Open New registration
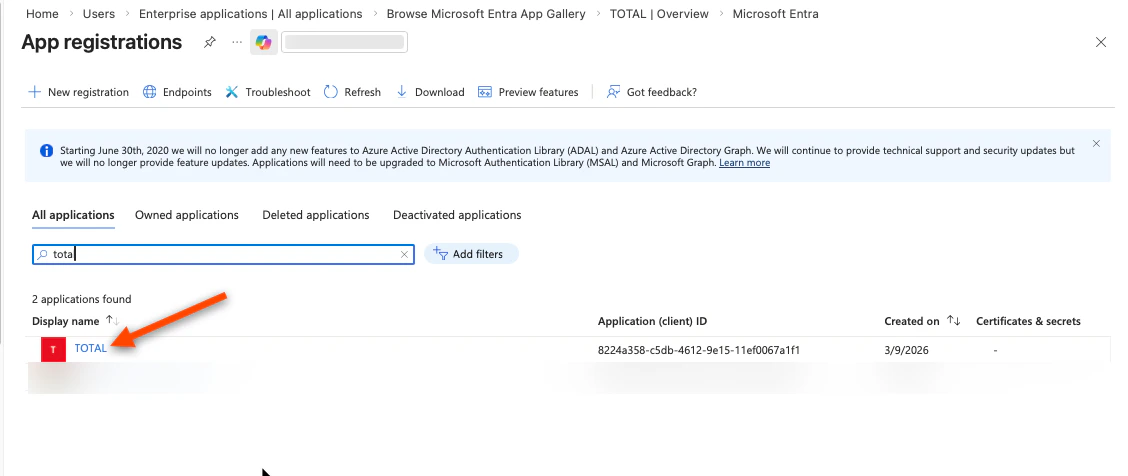Image resolution: width=1128 pixels, height=476 pixels. (x=78, y=92)
